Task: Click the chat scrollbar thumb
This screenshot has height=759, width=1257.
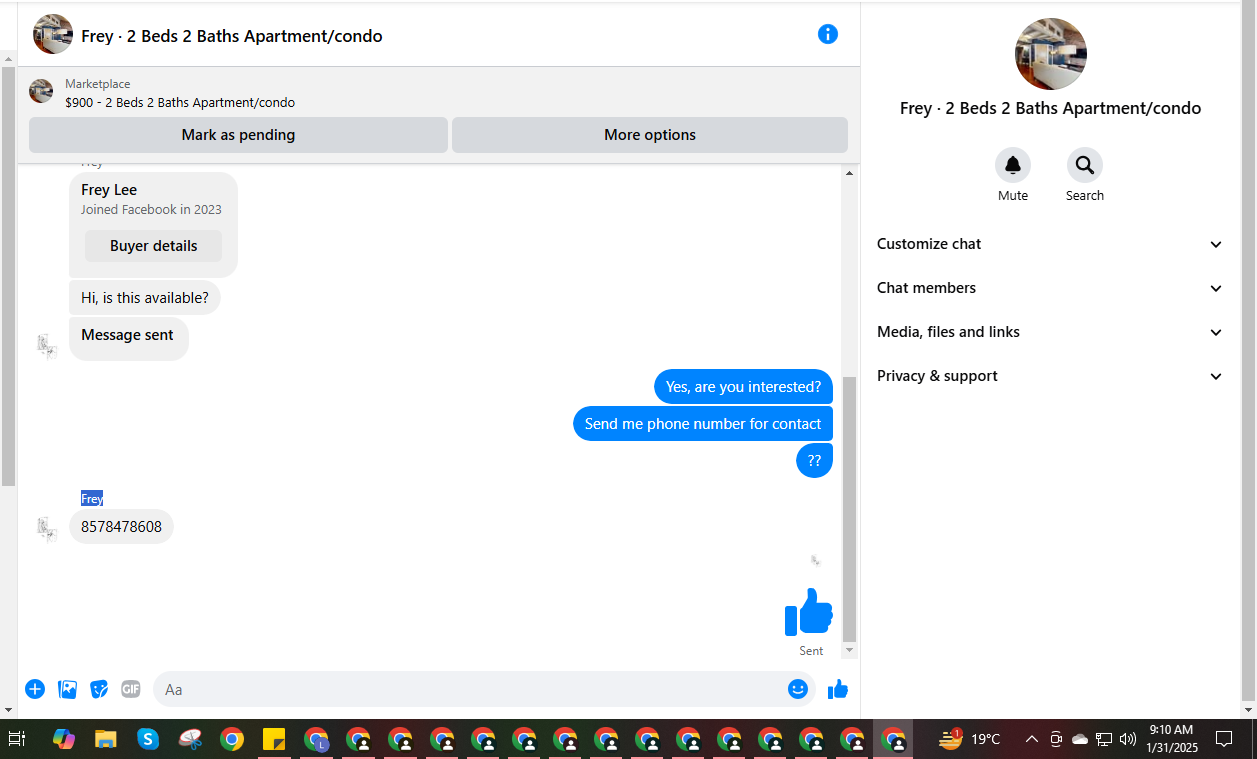Action: click(850, 509)
